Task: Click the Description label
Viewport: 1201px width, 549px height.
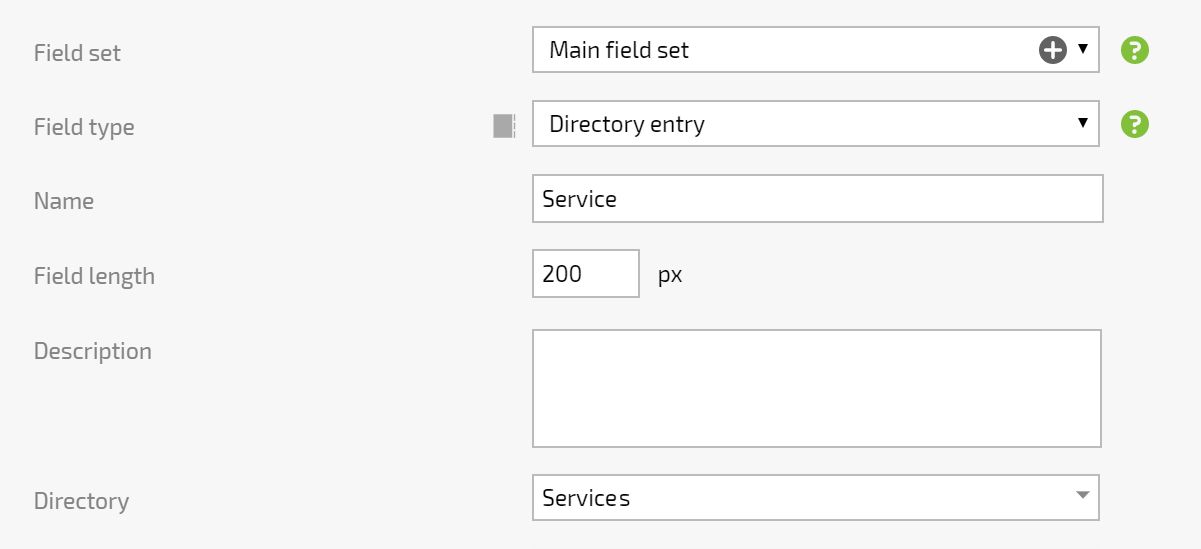Action: 93,352
